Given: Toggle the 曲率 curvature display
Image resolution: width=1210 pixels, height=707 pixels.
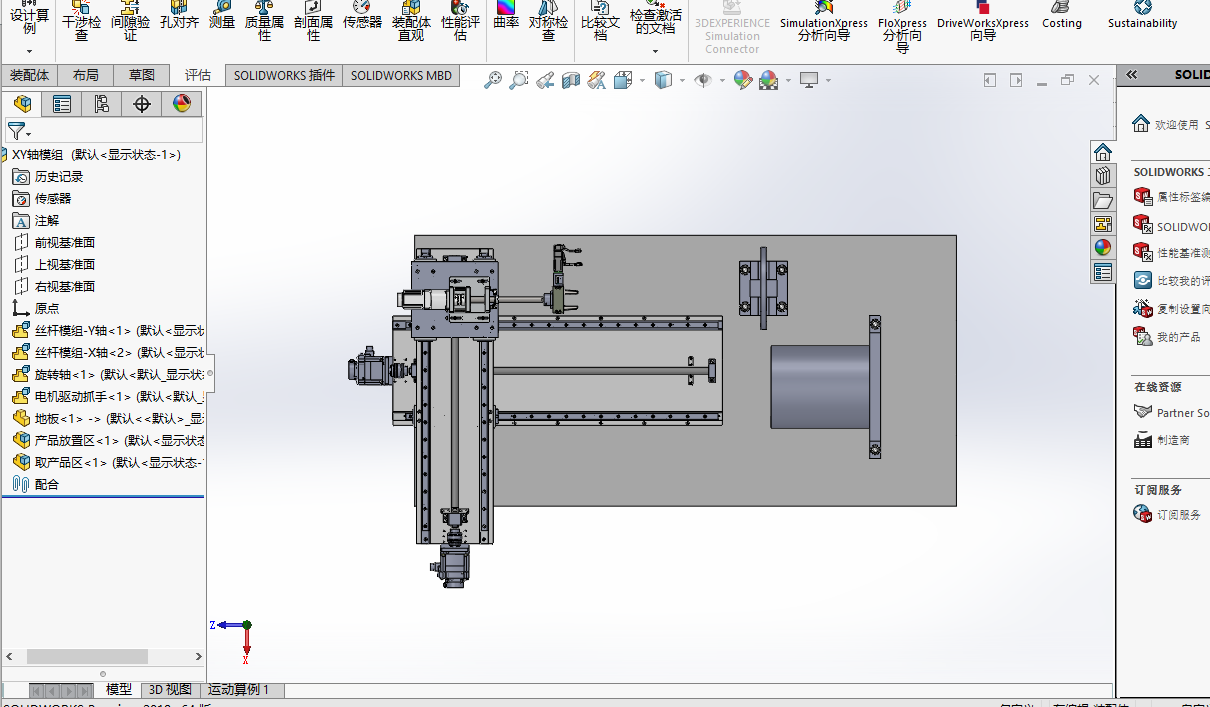Looking at the screenshot, I should point(506,16).
